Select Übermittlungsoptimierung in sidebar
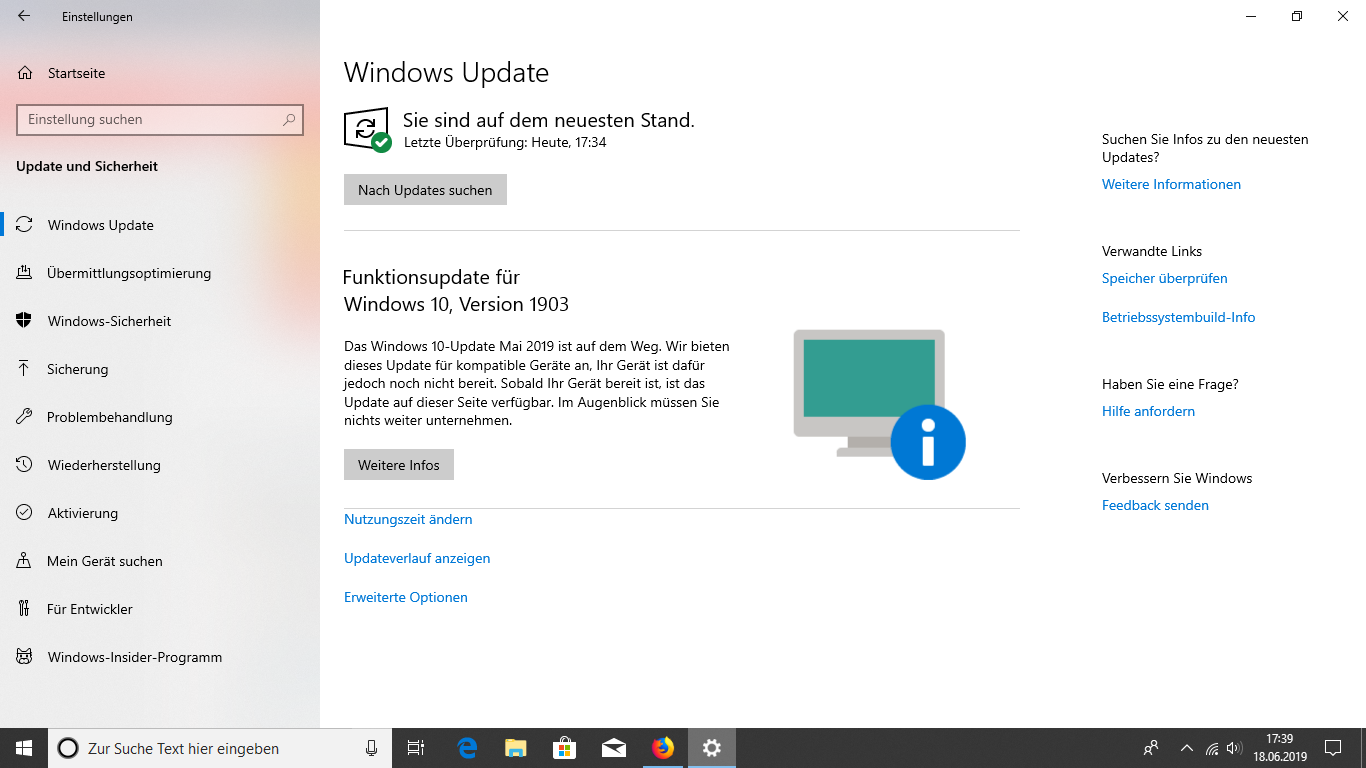Viewport: 1366px width, 768px height. click(160, 273)
